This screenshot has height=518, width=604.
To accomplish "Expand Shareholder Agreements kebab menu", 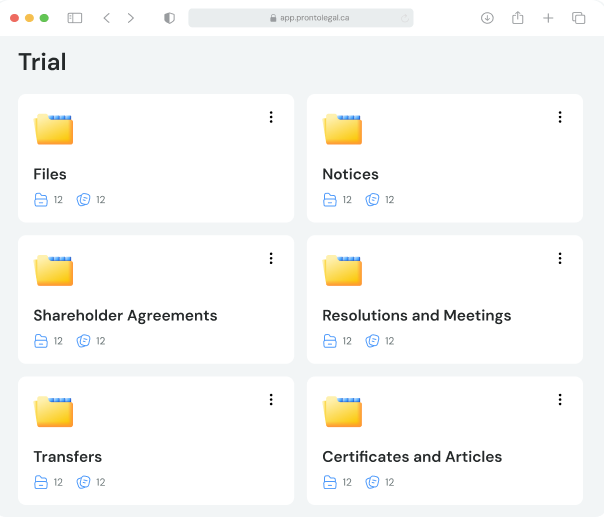I will pyautogui.click(x=271, y=258).
